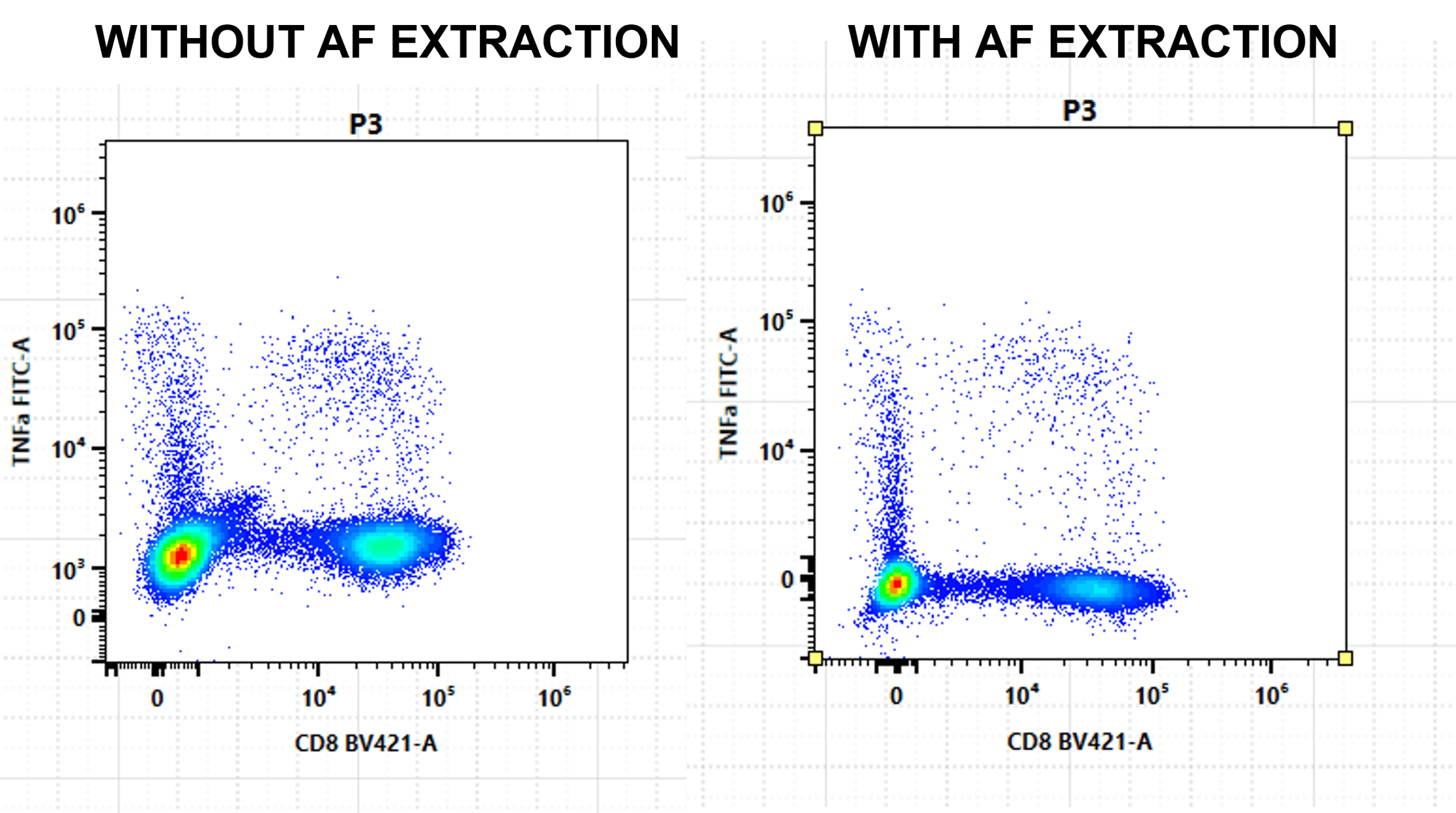Viewport: 1456px width, 813px height.
Task: Click bottom-right yellow handle of right plot
Action: pyautogui.click(x=1345, y=658)
